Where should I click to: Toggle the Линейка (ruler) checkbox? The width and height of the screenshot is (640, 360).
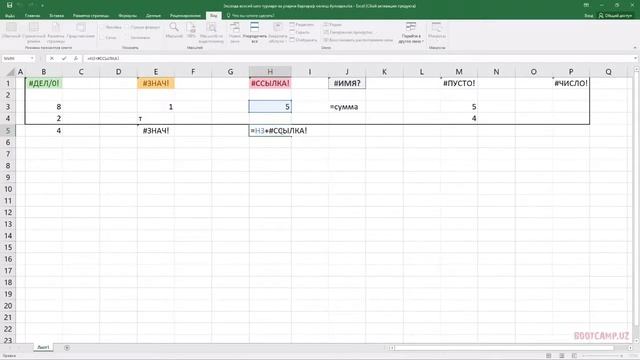click(x=110, y=27)
